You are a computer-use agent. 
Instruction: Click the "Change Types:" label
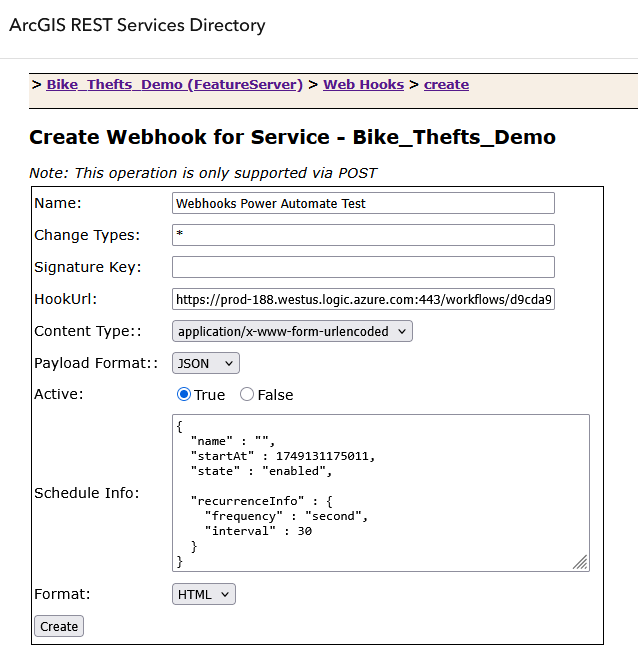tap(87, 235)
